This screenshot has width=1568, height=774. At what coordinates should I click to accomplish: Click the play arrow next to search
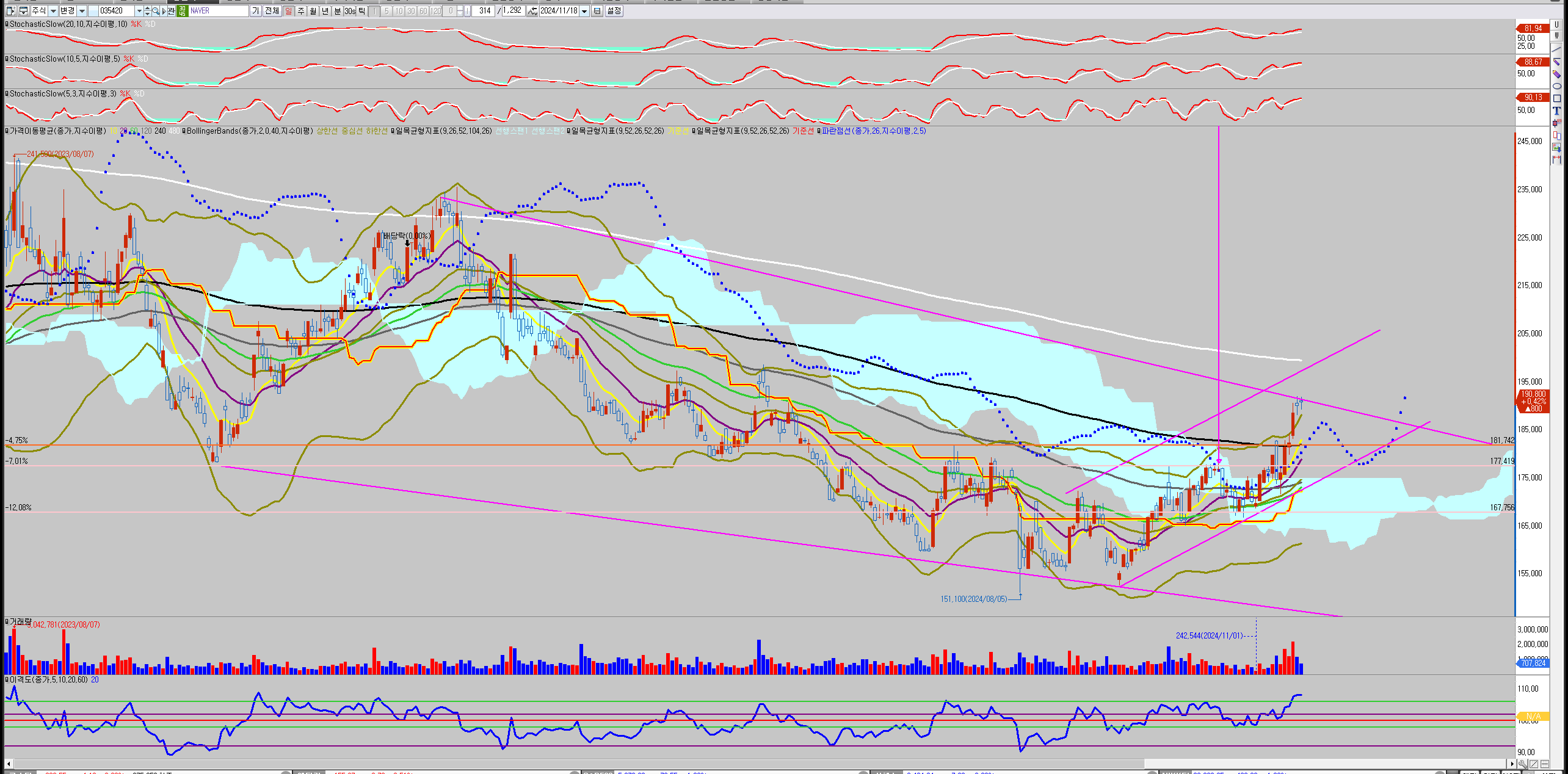coord(164,11)
